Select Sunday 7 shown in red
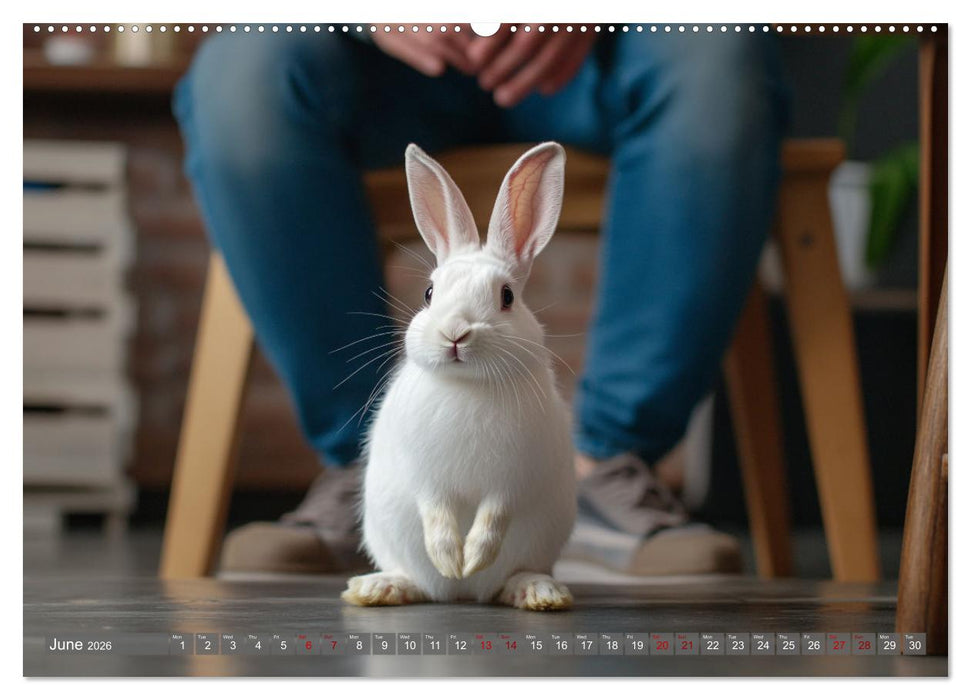The image size is (971, 700). [332, 648]
